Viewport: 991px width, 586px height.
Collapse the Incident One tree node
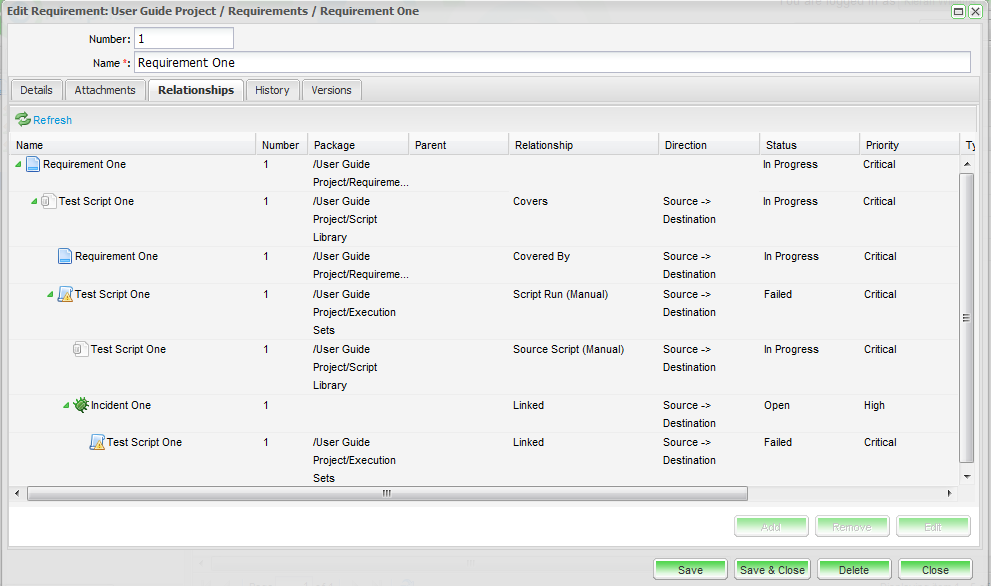click(x=67, y=406)
